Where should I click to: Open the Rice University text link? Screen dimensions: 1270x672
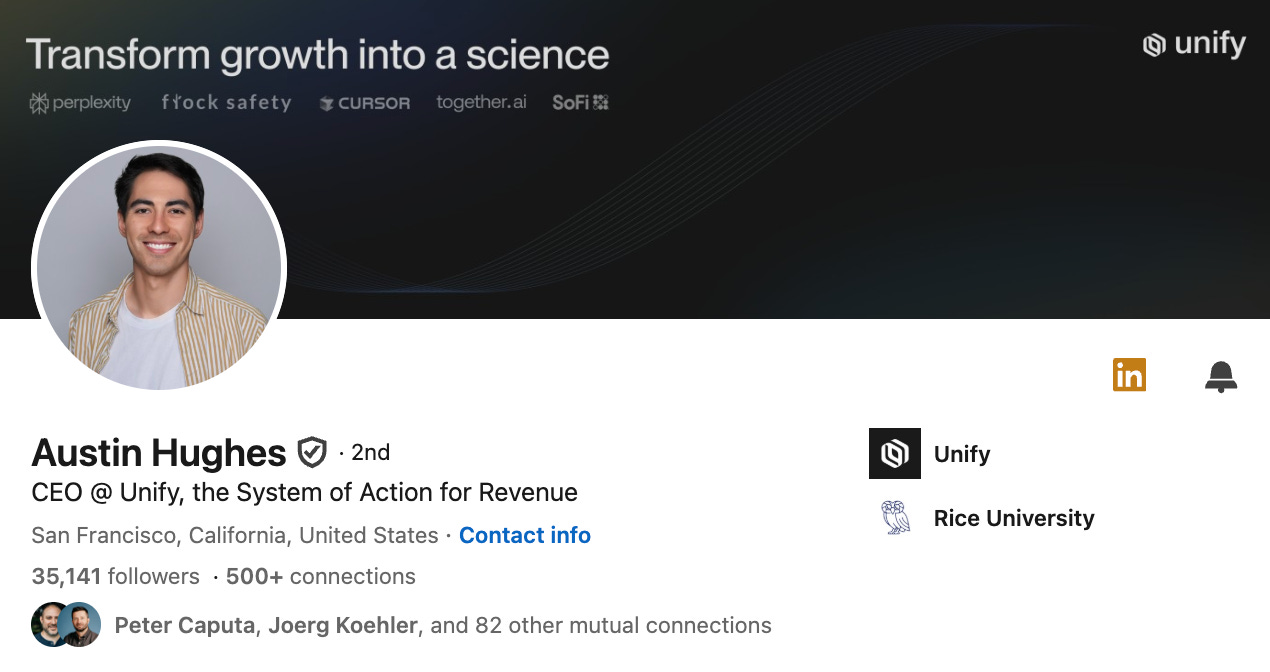[x=1014, y=518]
